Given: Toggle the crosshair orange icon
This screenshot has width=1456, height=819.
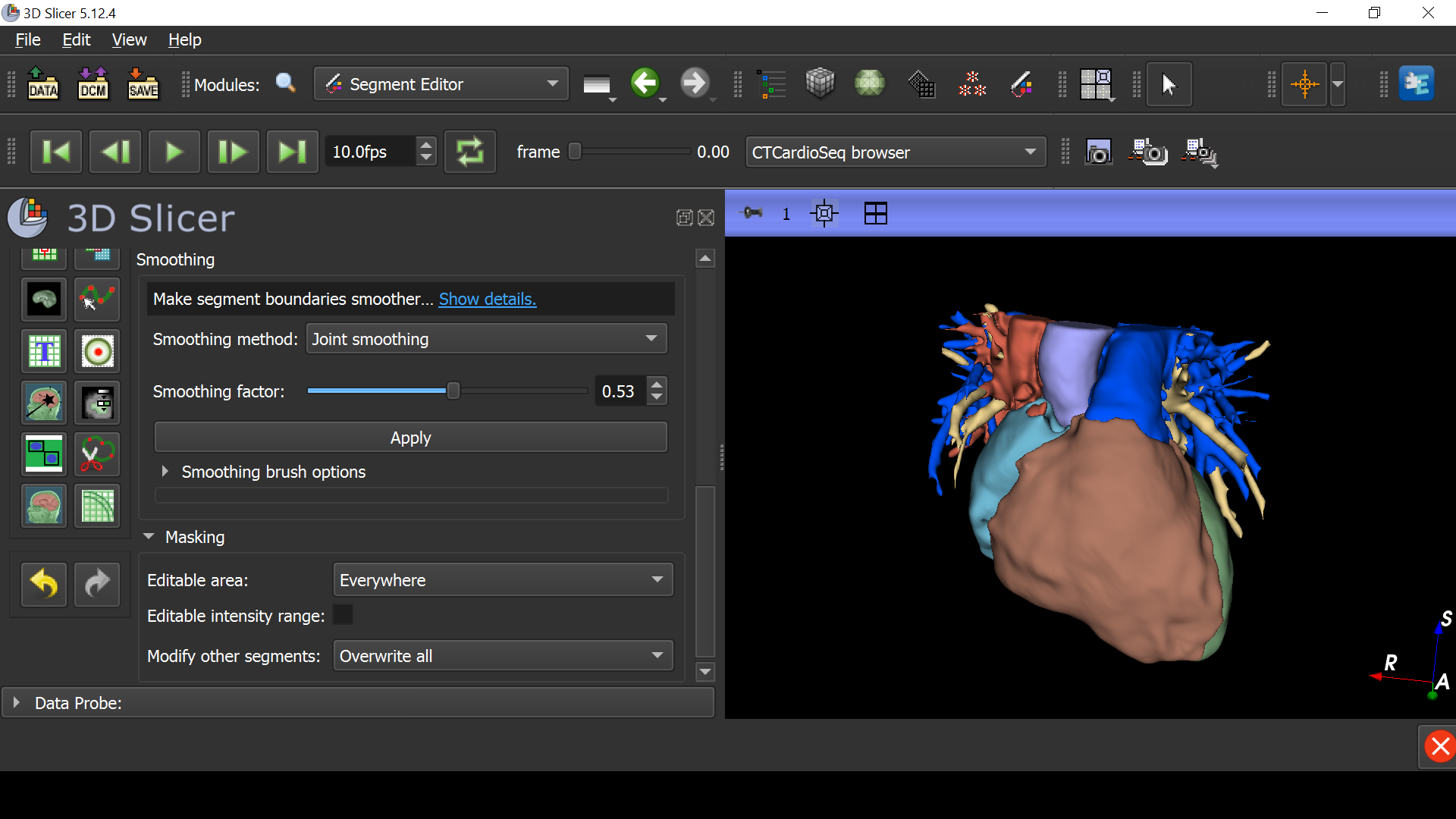Looking at the screenshot, I should coord(1304,84).
